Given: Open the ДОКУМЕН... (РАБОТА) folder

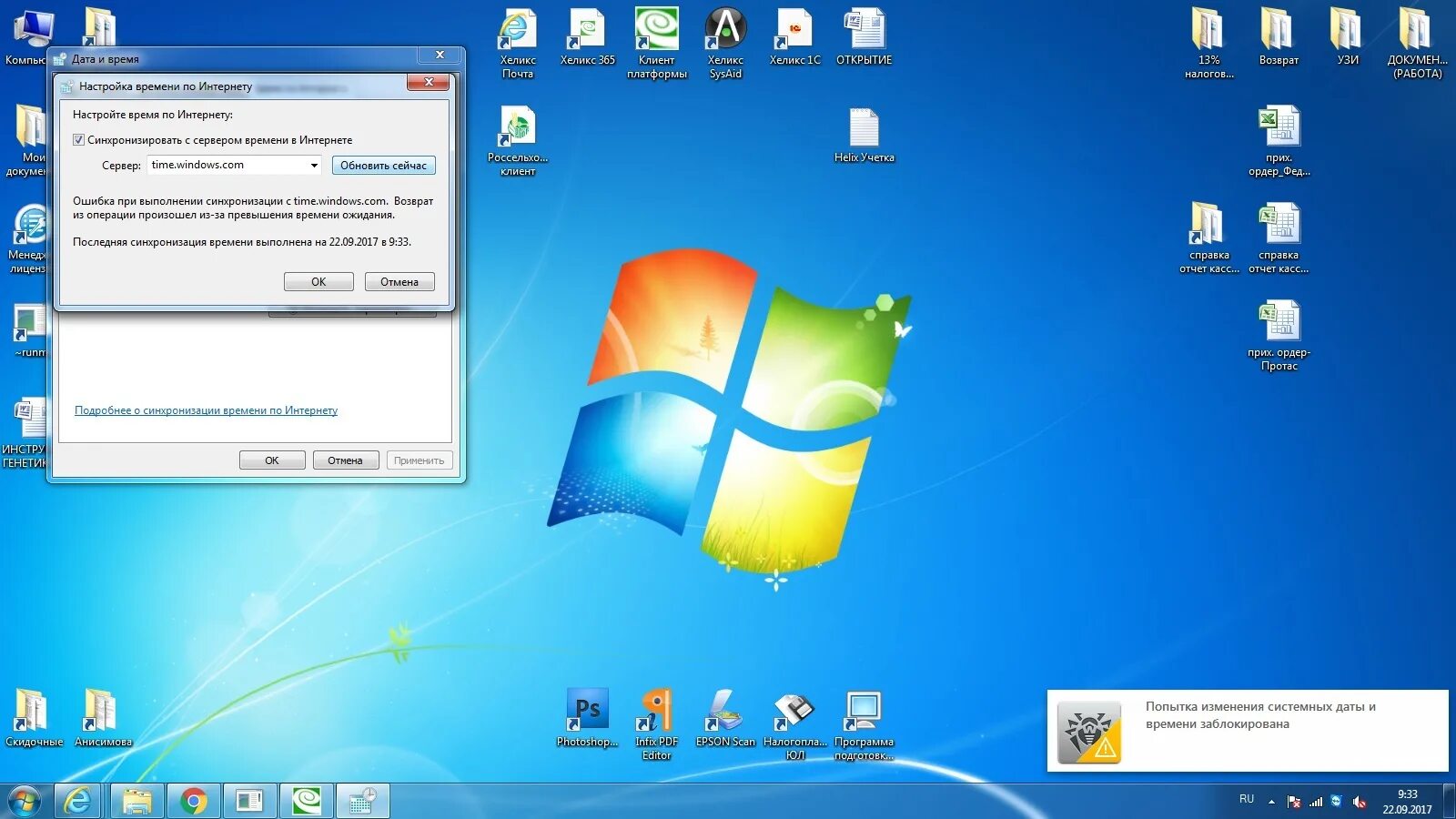Looking at the screenshot, I should [1417, 43].
